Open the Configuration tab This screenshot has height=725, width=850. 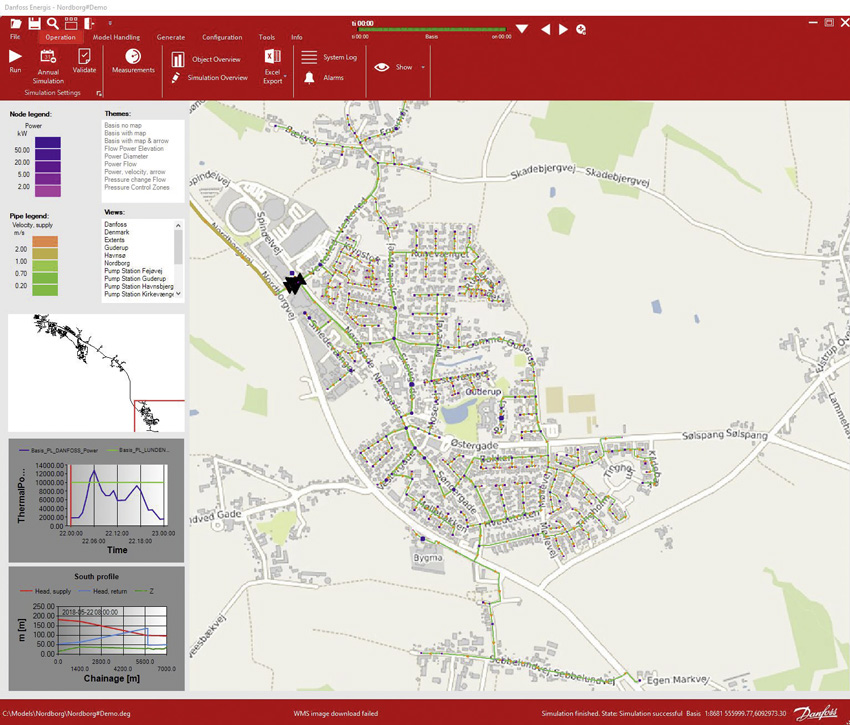point(222,37)
